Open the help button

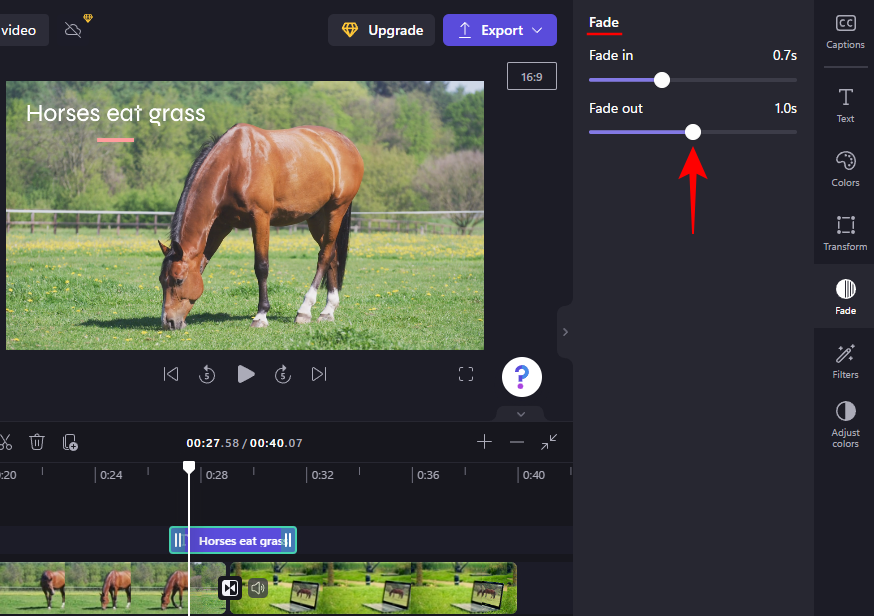point(520,377)
